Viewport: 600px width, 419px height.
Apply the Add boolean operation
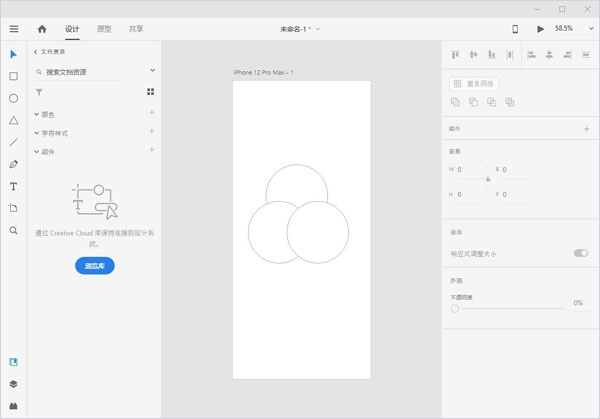tap(455, 102)
